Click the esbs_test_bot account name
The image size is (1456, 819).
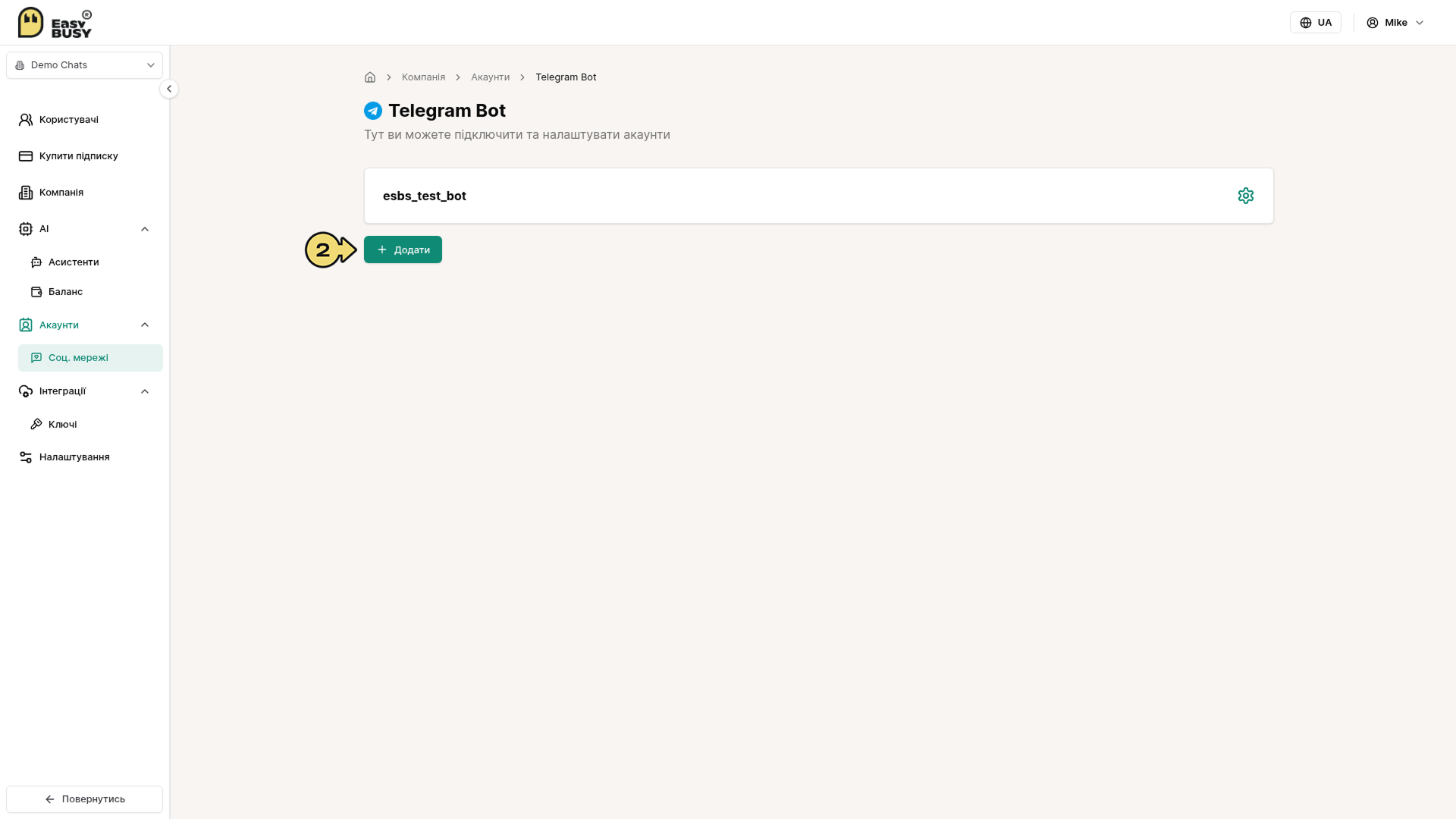(x=424, y=196)
